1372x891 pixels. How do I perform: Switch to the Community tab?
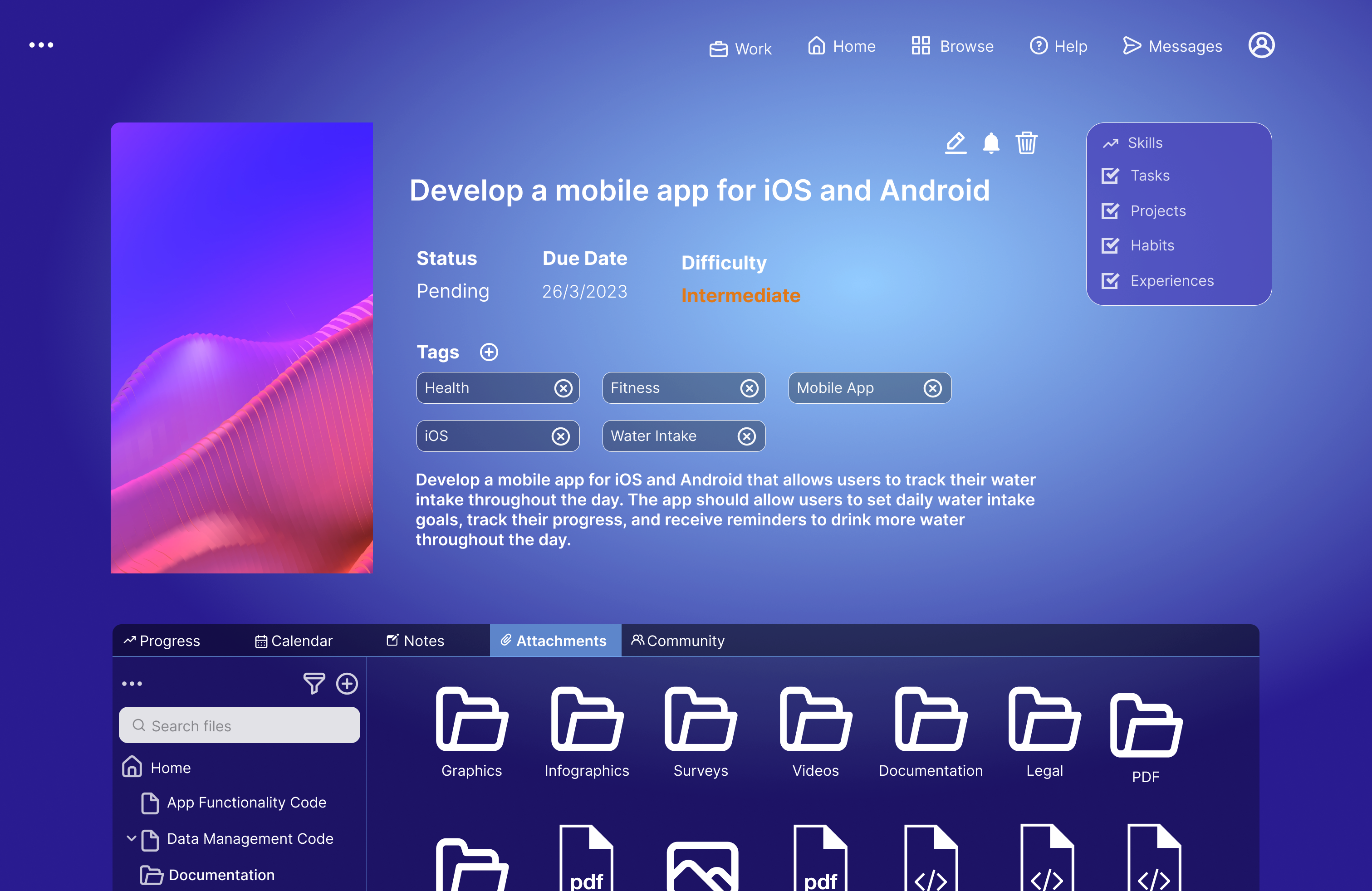click(x=679, y=640)
